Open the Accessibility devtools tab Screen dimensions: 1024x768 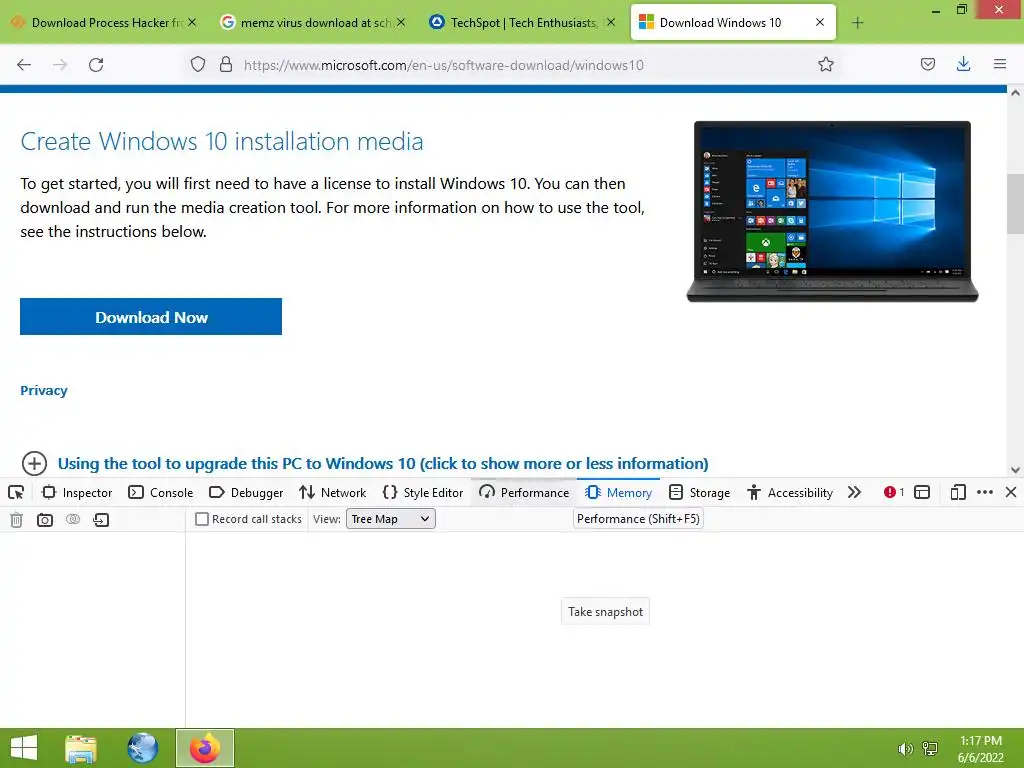[x=790, y=492]
